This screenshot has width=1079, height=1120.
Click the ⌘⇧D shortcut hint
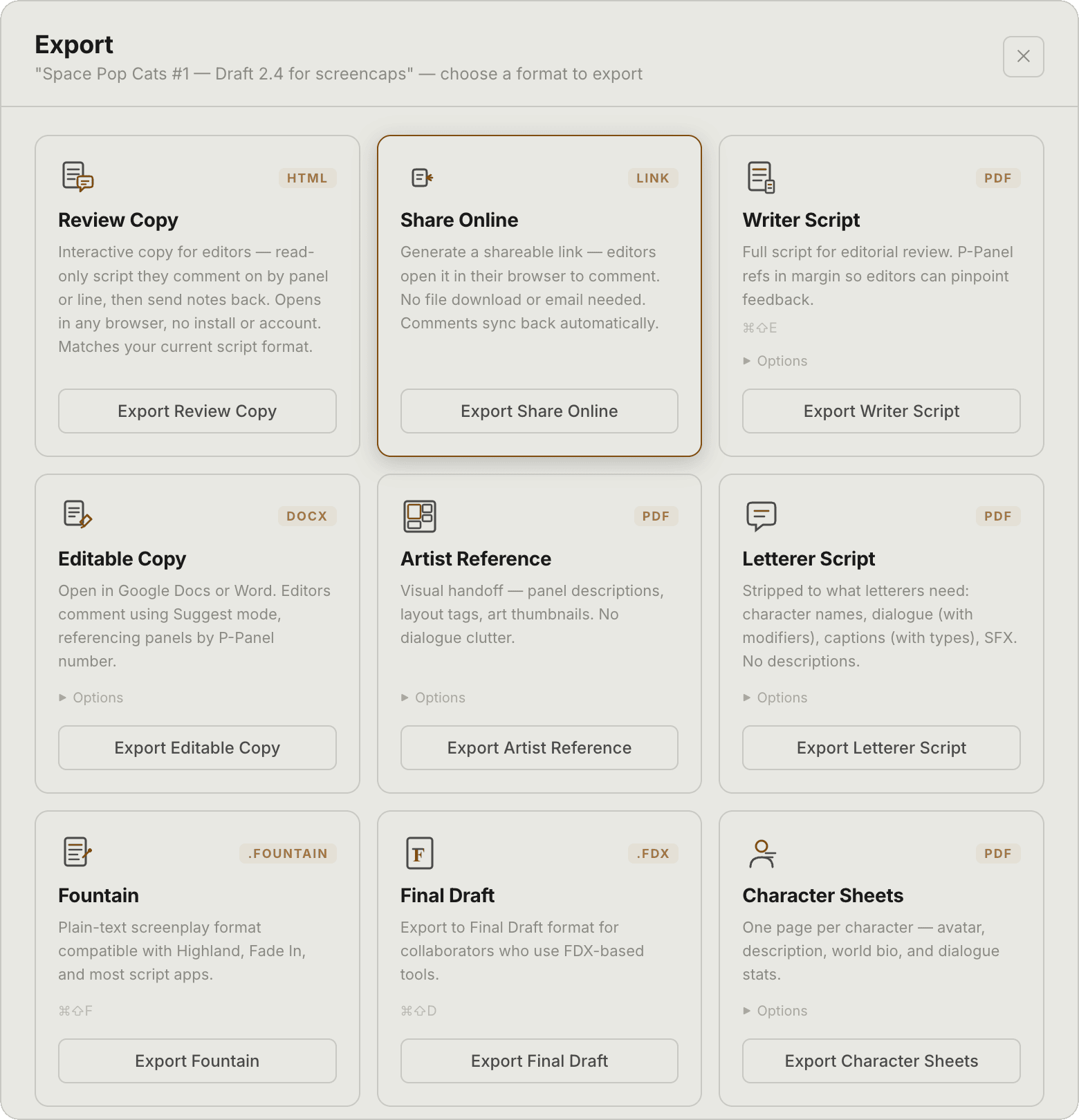point(418,1011)
